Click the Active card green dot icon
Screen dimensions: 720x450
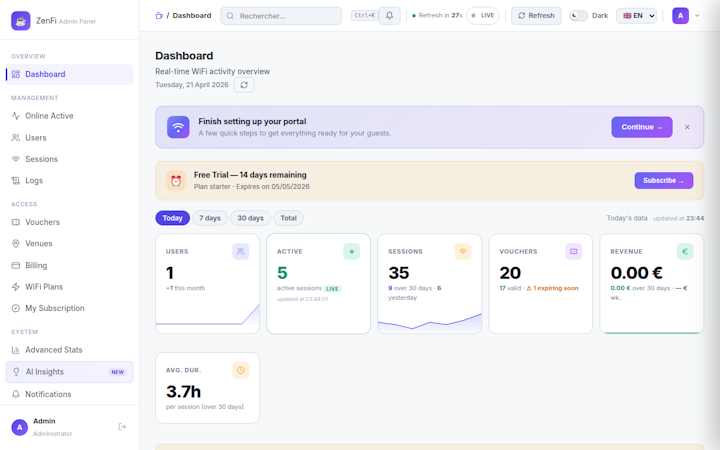(x=352, y=251)
